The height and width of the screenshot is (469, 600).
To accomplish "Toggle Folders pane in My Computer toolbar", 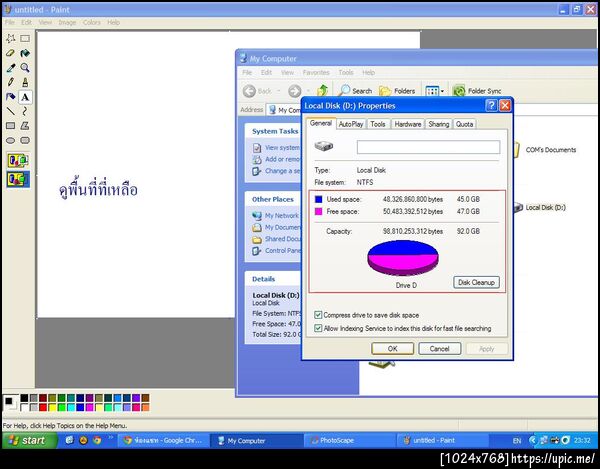I will click(x=397, y=91).
